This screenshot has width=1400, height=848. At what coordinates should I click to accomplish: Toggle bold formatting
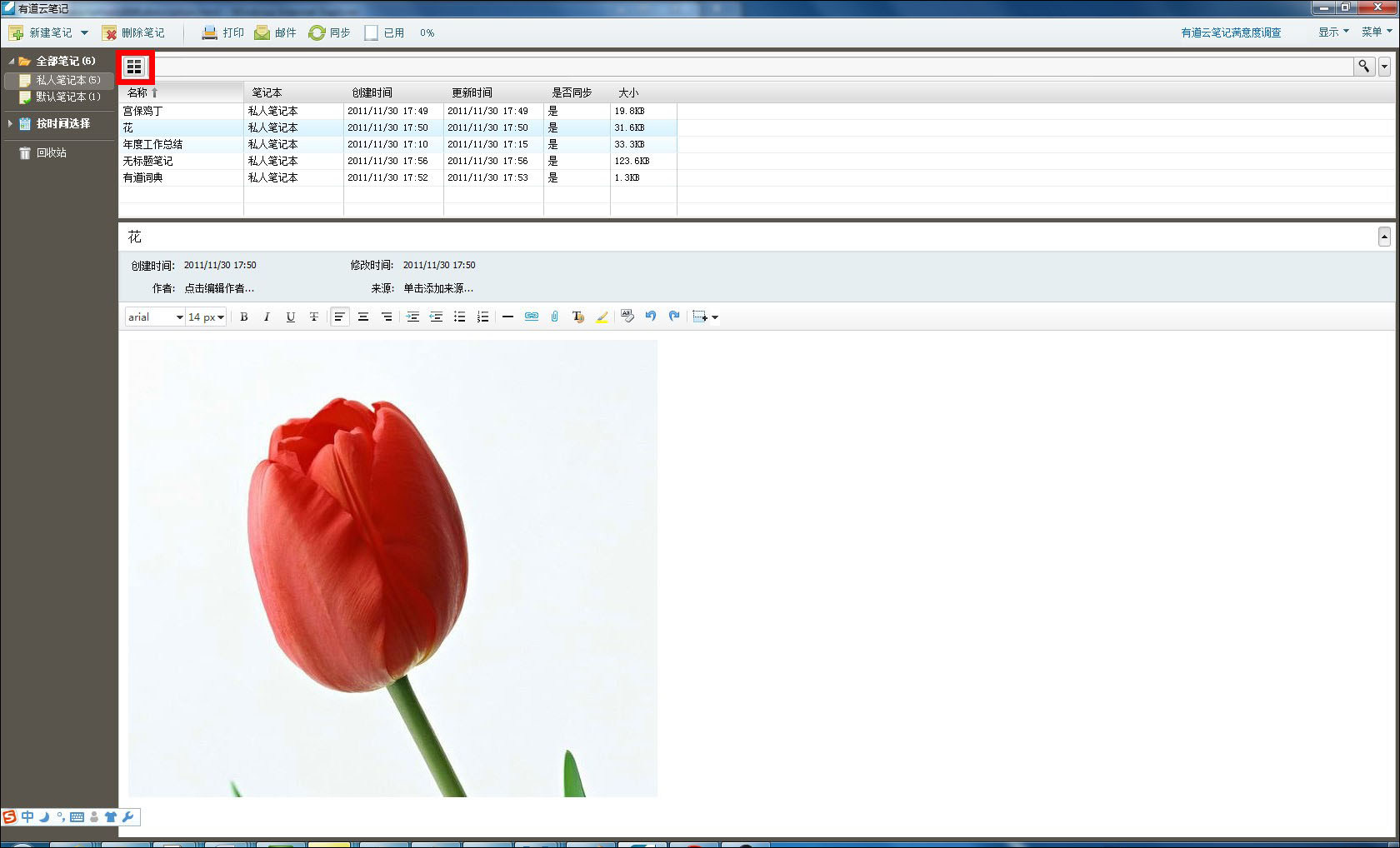click(x=244, y=317)
